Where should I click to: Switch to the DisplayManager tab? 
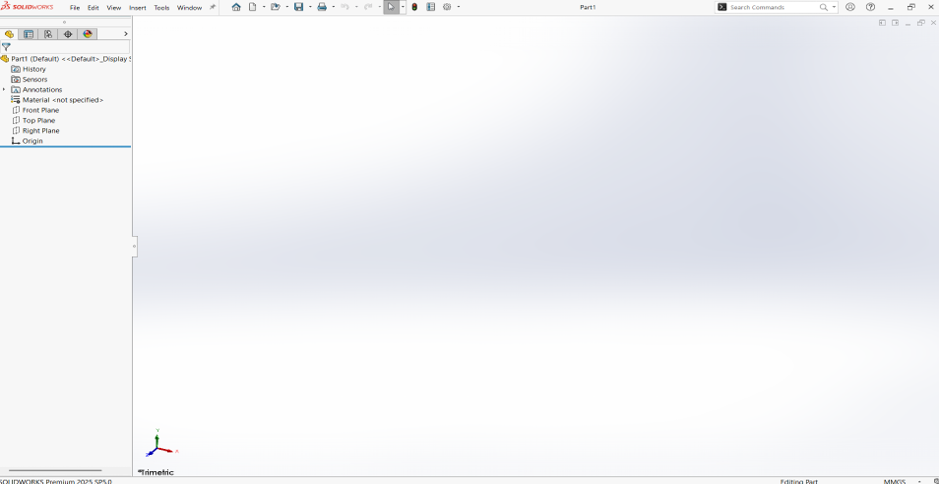(87, 34)
